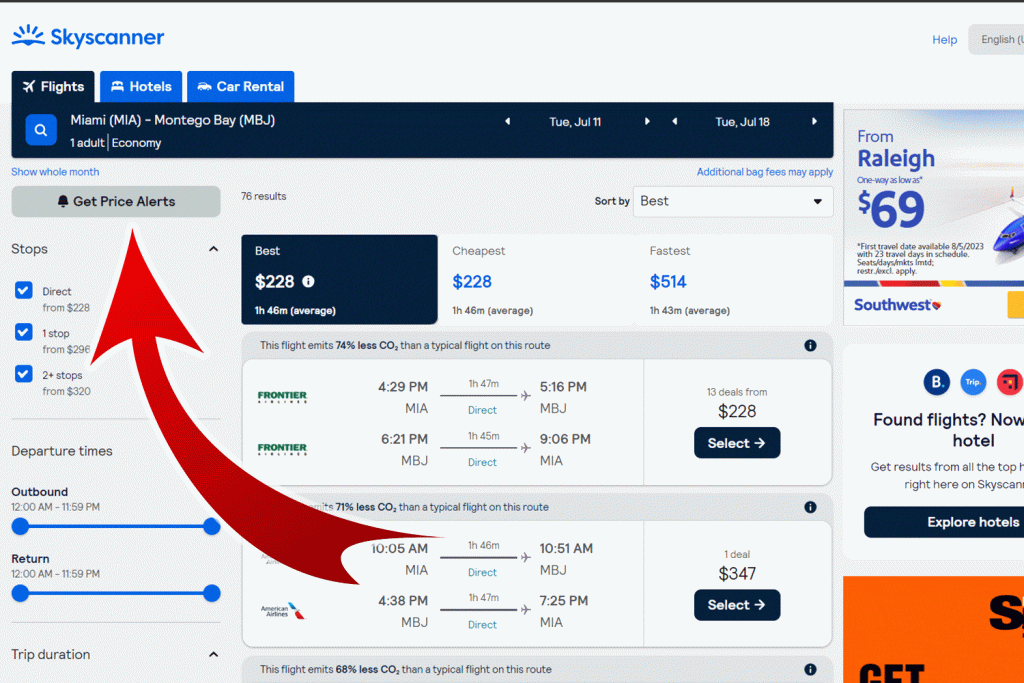Click the '1 deal' text above $347

coord(737,554)
